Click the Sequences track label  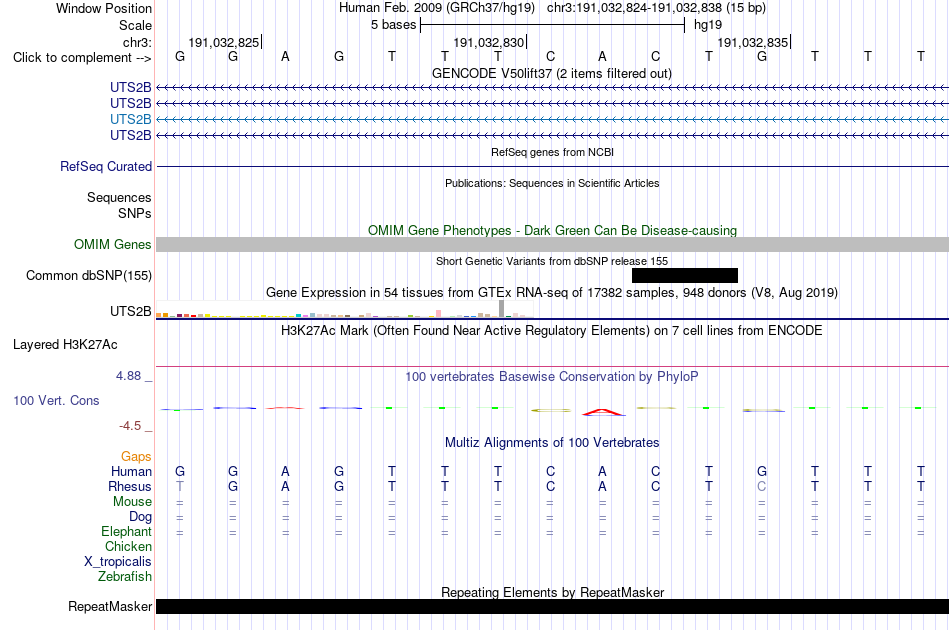click(119, 197)
